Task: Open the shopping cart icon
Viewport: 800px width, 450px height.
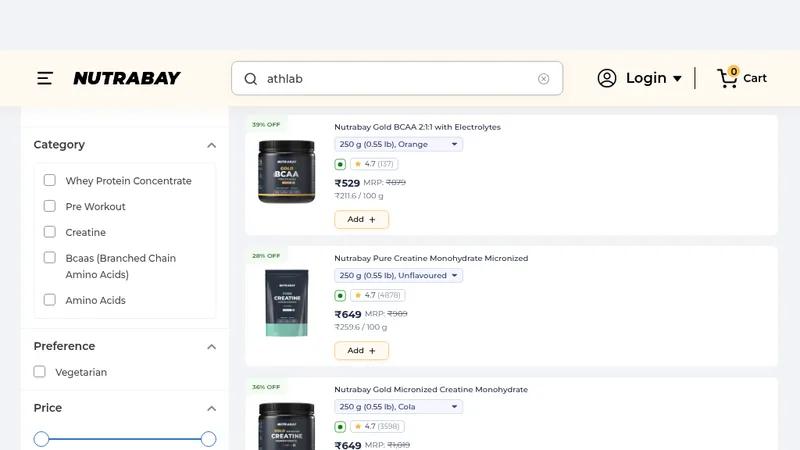Action: 728,78
